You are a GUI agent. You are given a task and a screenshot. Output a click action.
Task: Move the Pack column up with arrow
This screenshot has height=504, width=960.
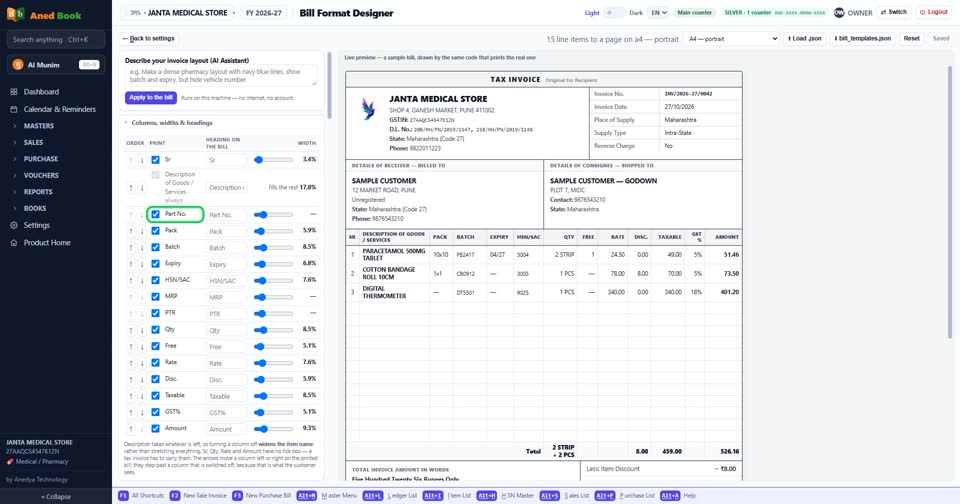coord(130,231)
